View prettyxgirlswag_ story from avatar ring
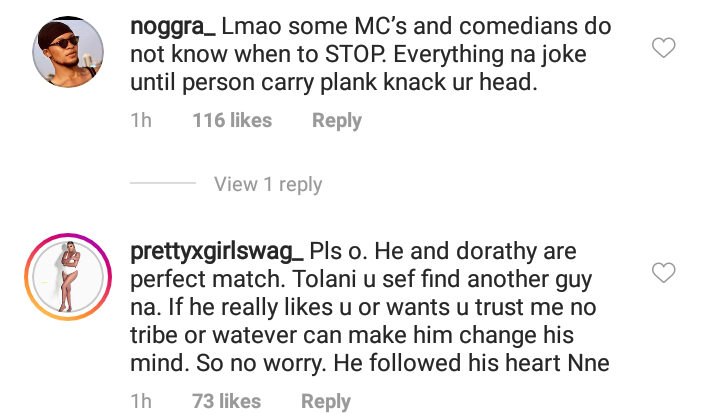Screen dimensions: 720x414 click(68, 277)
